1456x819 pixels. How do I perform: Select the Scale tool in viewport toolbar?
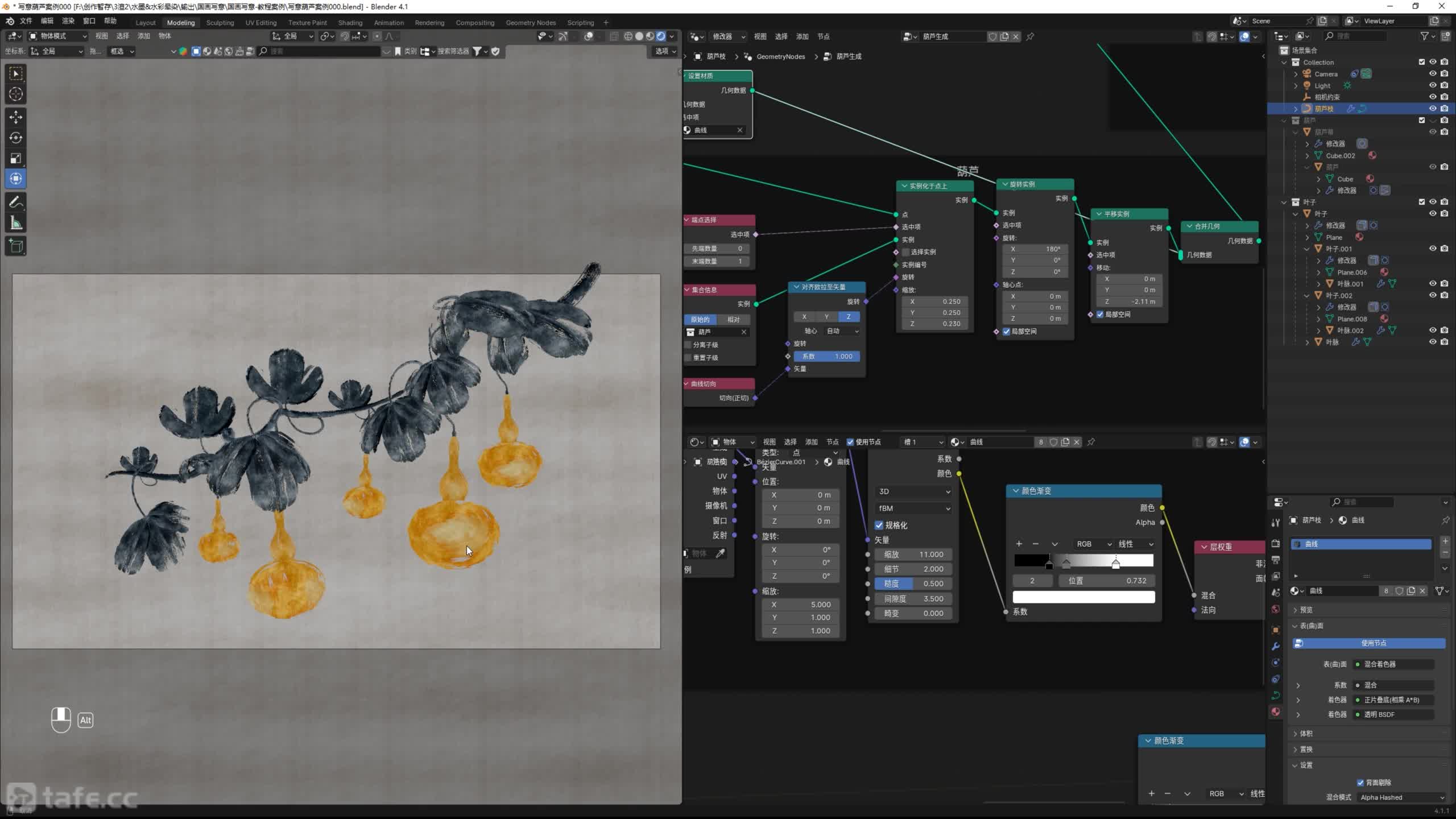click(16, 158)
